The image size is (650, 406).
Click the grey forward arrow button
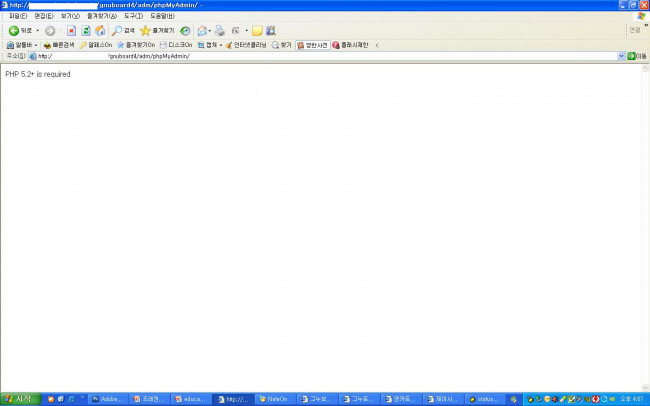pyautogui.click(x=50, y=31)
